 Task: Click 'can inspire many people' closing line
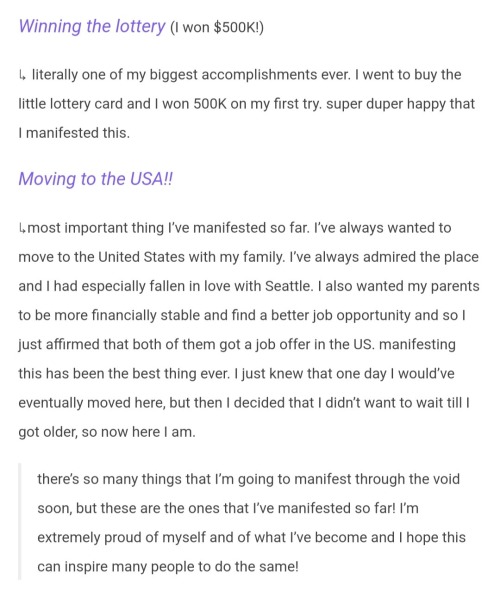pos(116,567)
